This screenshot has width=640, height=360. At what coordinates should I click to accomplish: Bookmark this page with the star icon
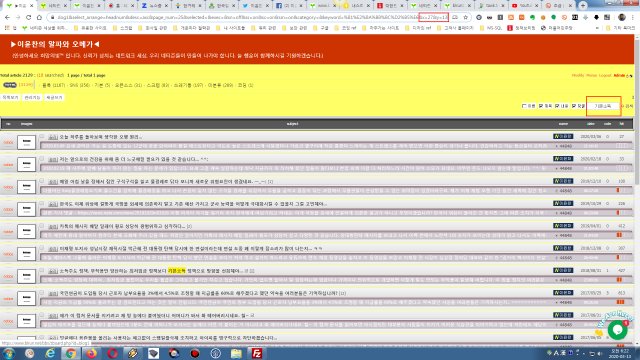click(x=465, y=18)
